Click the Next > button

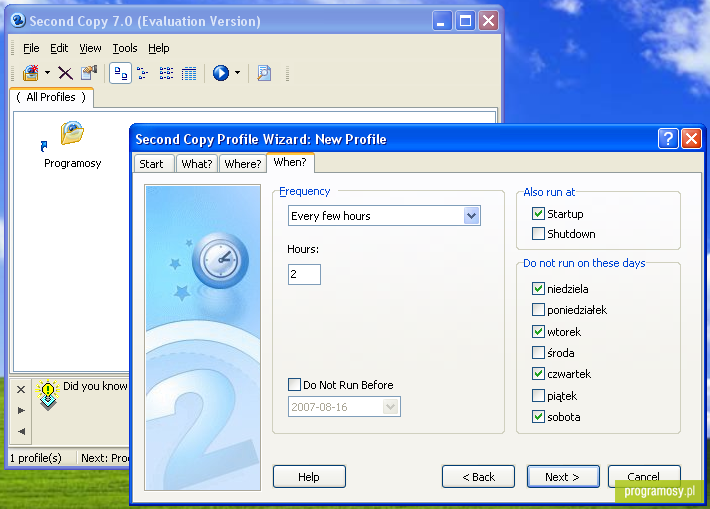[563, 476]
